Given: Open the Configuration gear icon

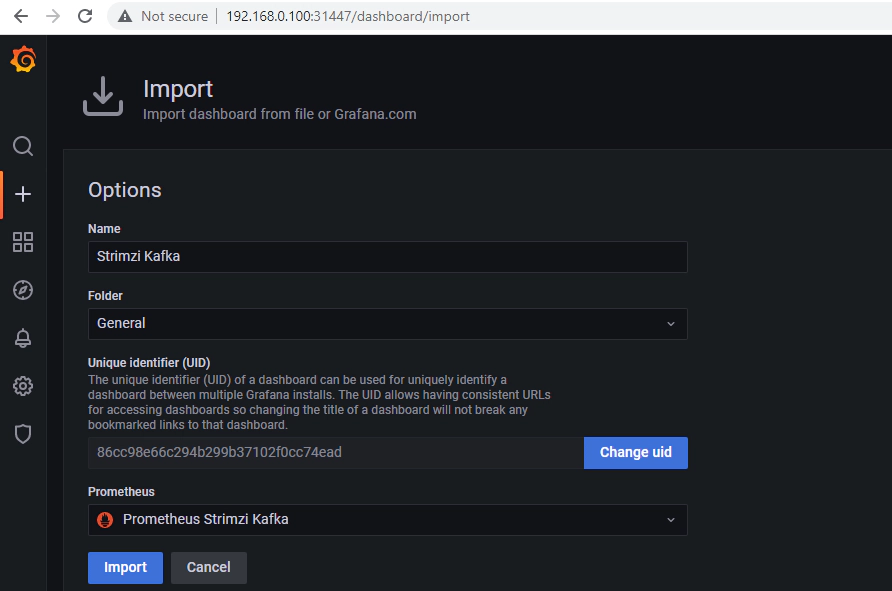Looking at the screenshot, I should click(23, 386).
